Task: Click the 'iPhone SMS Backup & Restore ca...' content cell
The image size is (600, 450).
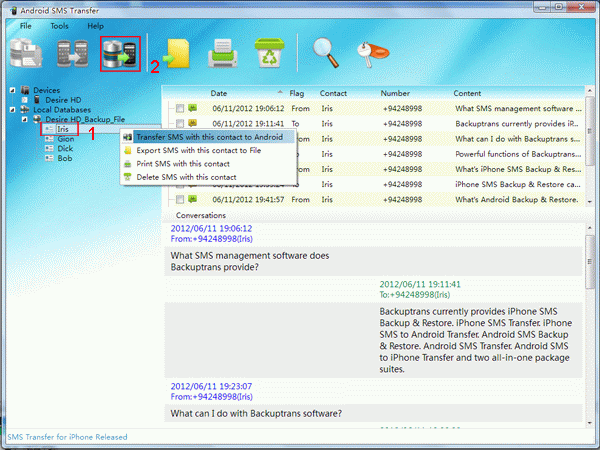Action: click(x=518, y=184)
